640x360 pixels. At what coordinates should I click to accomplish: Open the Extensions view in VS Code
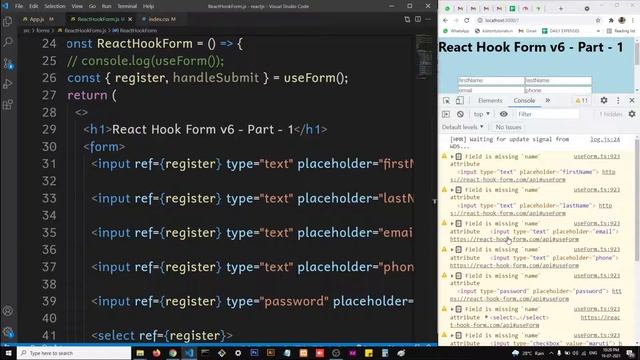click(x=7, y=105)
